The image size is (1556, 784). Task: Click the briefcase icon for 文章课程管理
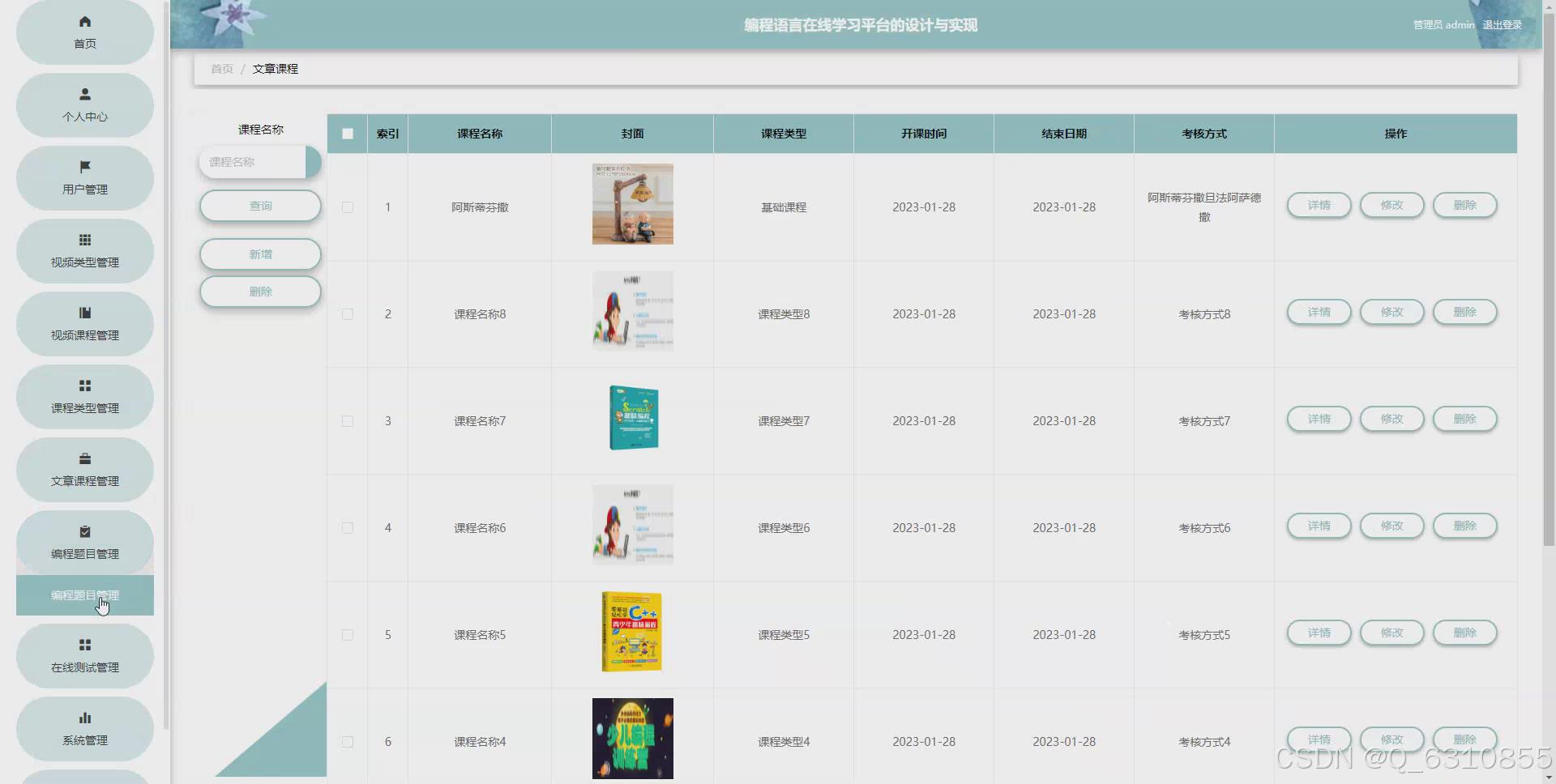(85, 458)
